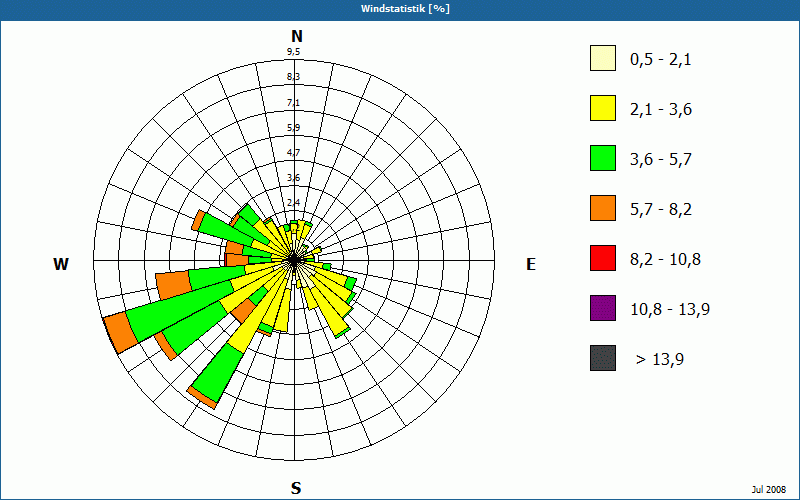The height and width of the screenshot is (500, 800).
Task: Click the legend label '2,1 - 3,6'
Action: [x=661, y=110]
